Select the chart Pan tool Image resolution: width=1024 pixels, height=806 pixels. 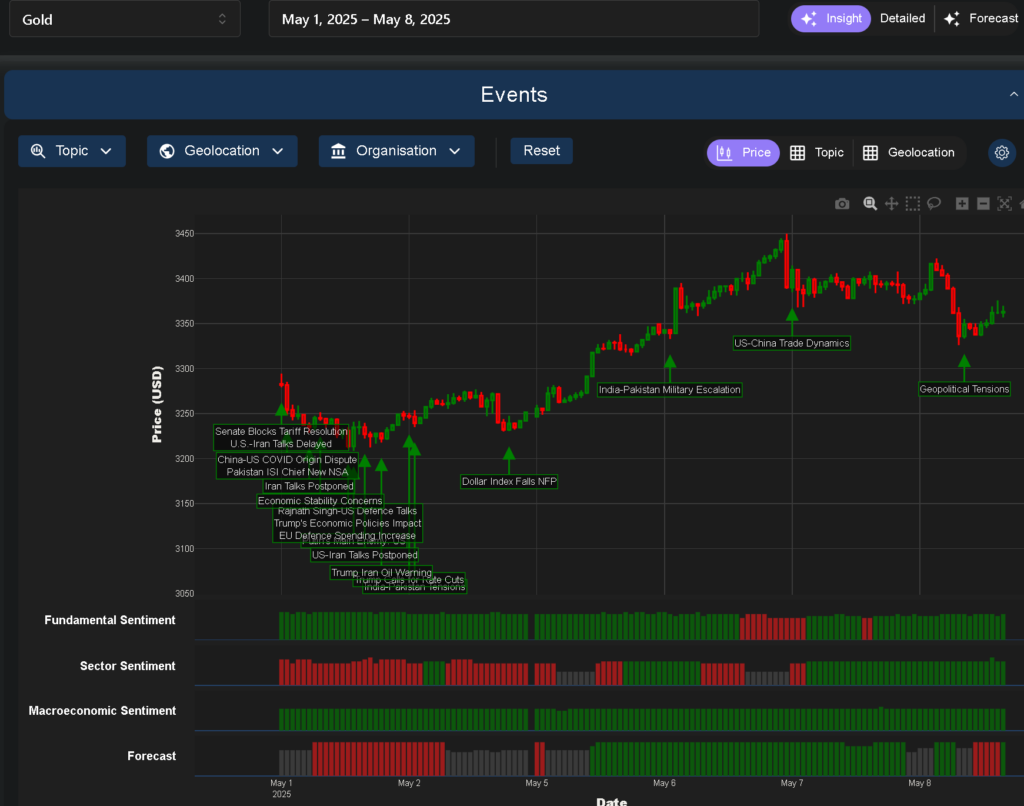point(891,204)
